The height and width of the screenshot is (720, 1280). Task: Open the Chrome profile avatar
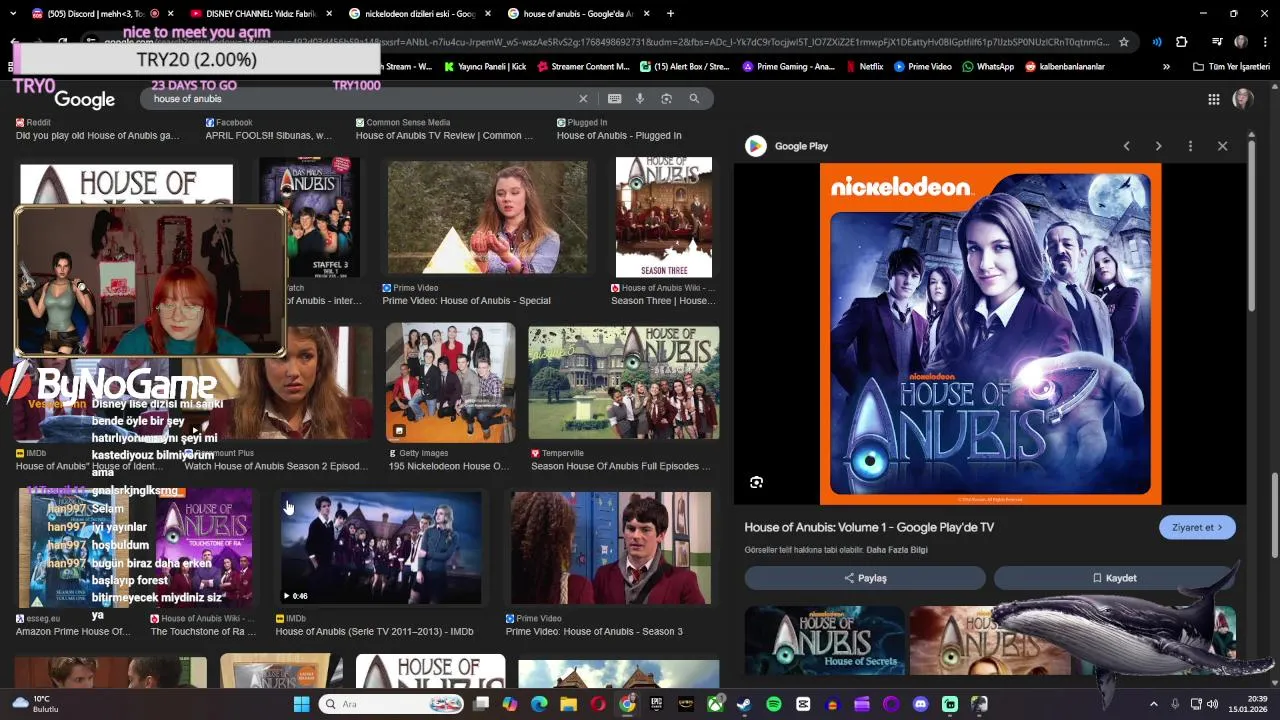coord(1241,42)
